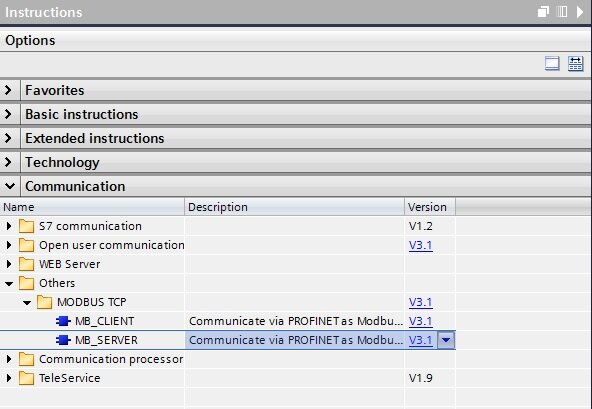This screenshot has width=592, height=409.
Task: Click the MB_SERVER instruction block icon
Action: pyautogui.click(x=63, y=340)
